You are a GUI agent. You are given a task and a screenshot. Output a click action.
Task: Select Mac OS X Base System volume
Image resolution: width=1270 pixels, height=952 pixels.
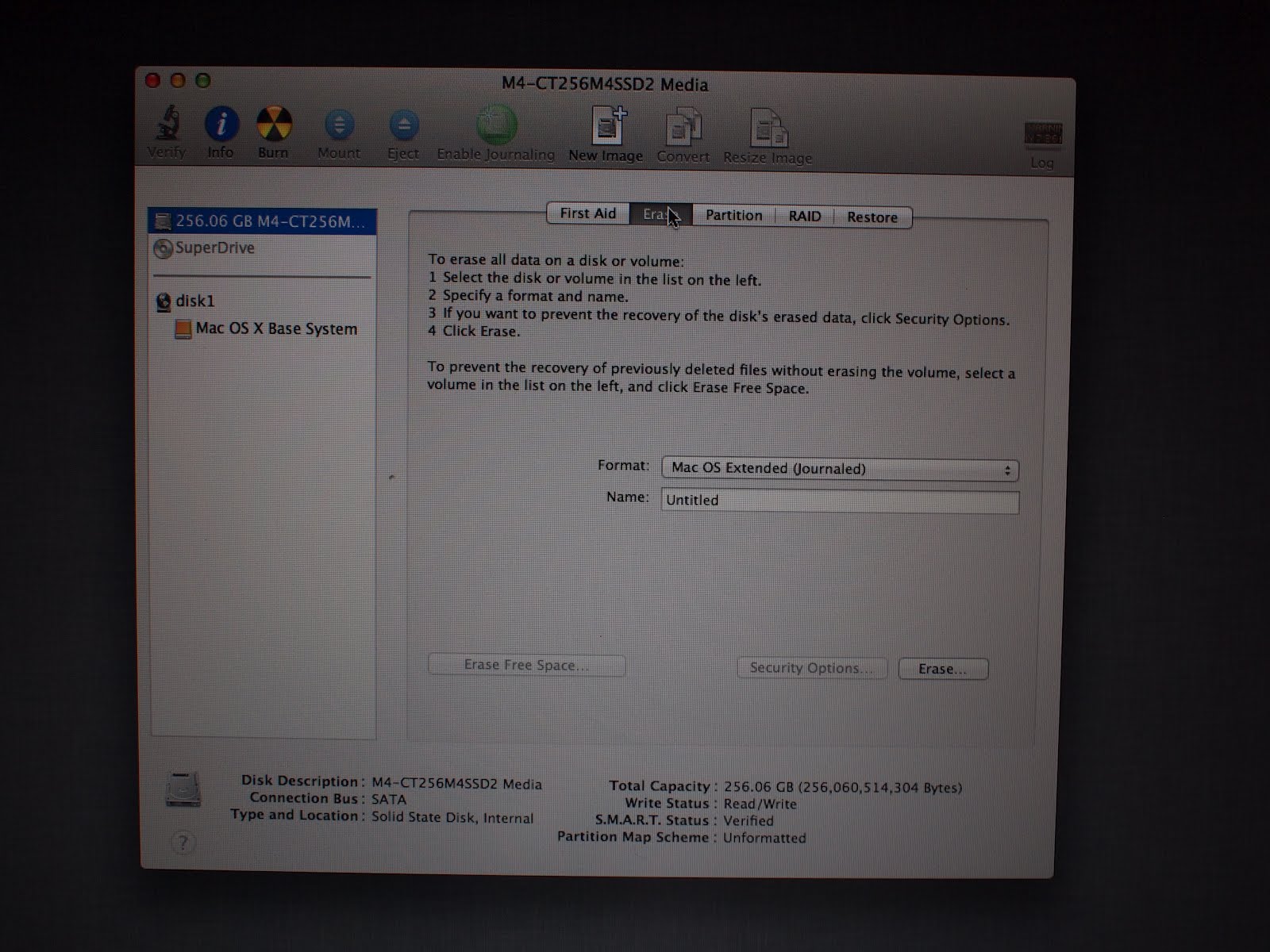265,329
